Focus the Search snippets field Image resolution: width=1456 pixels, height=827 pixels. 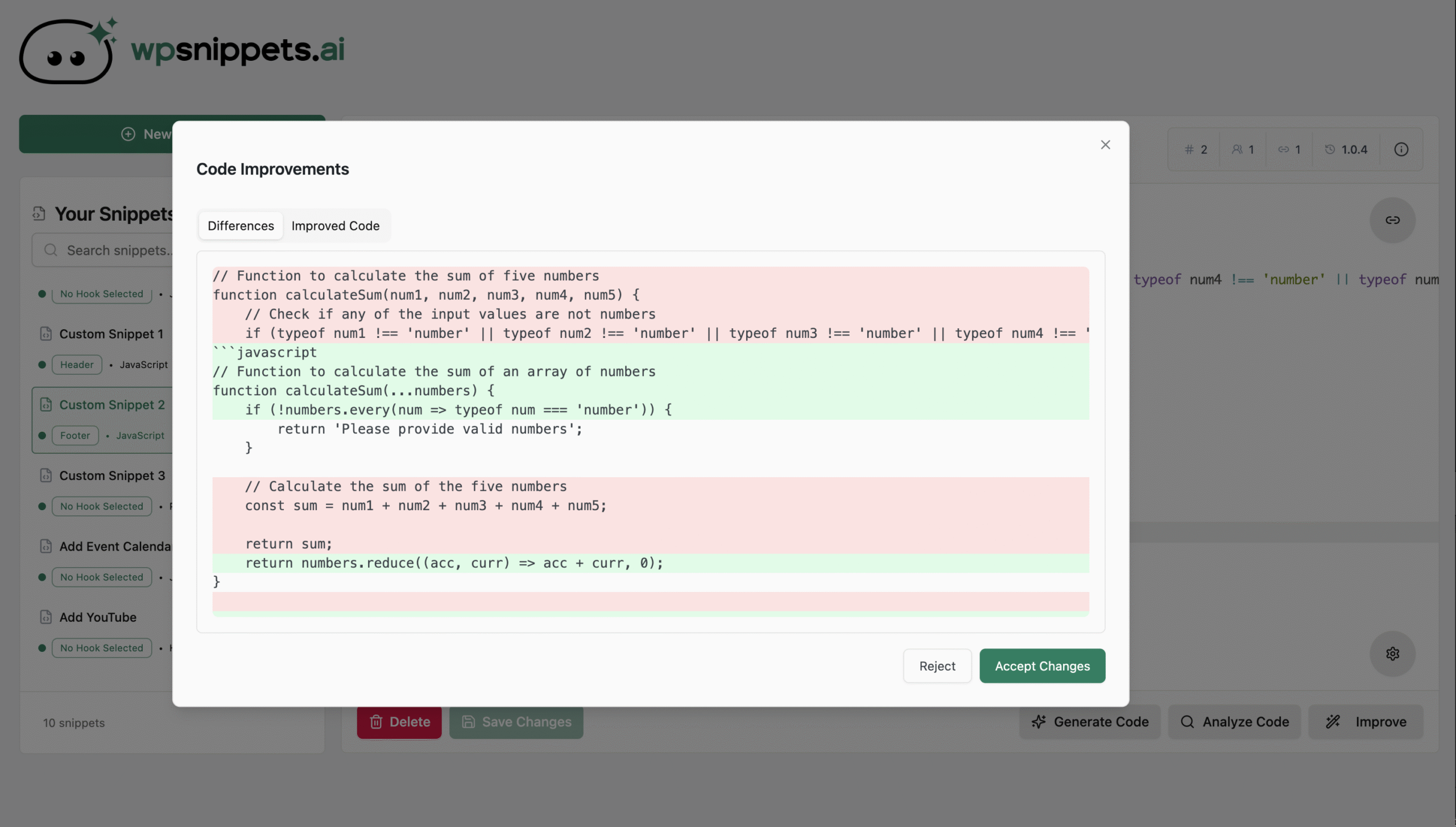[102, 250]
